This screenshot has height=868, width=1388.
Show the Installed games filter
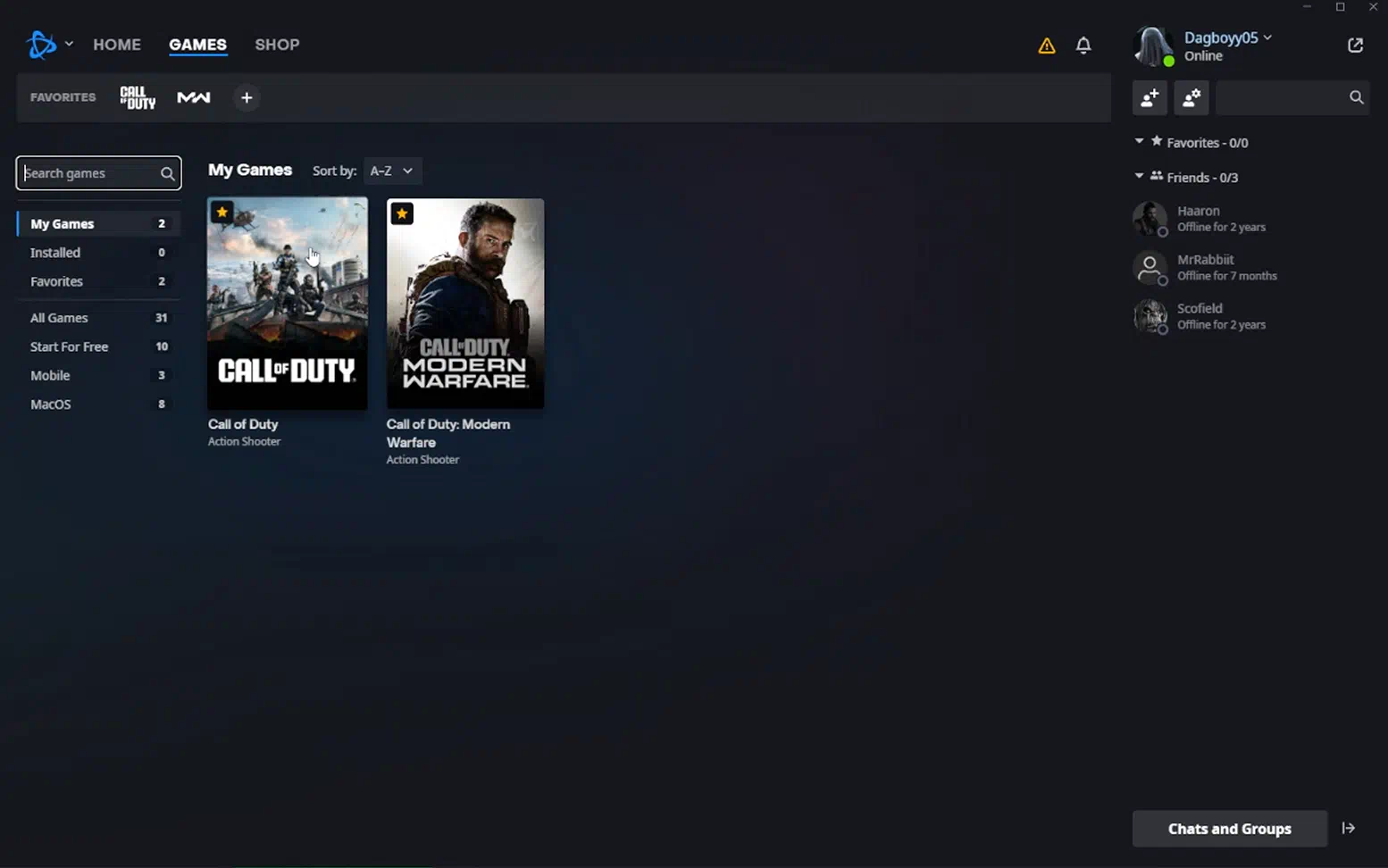tap(98, 253)
